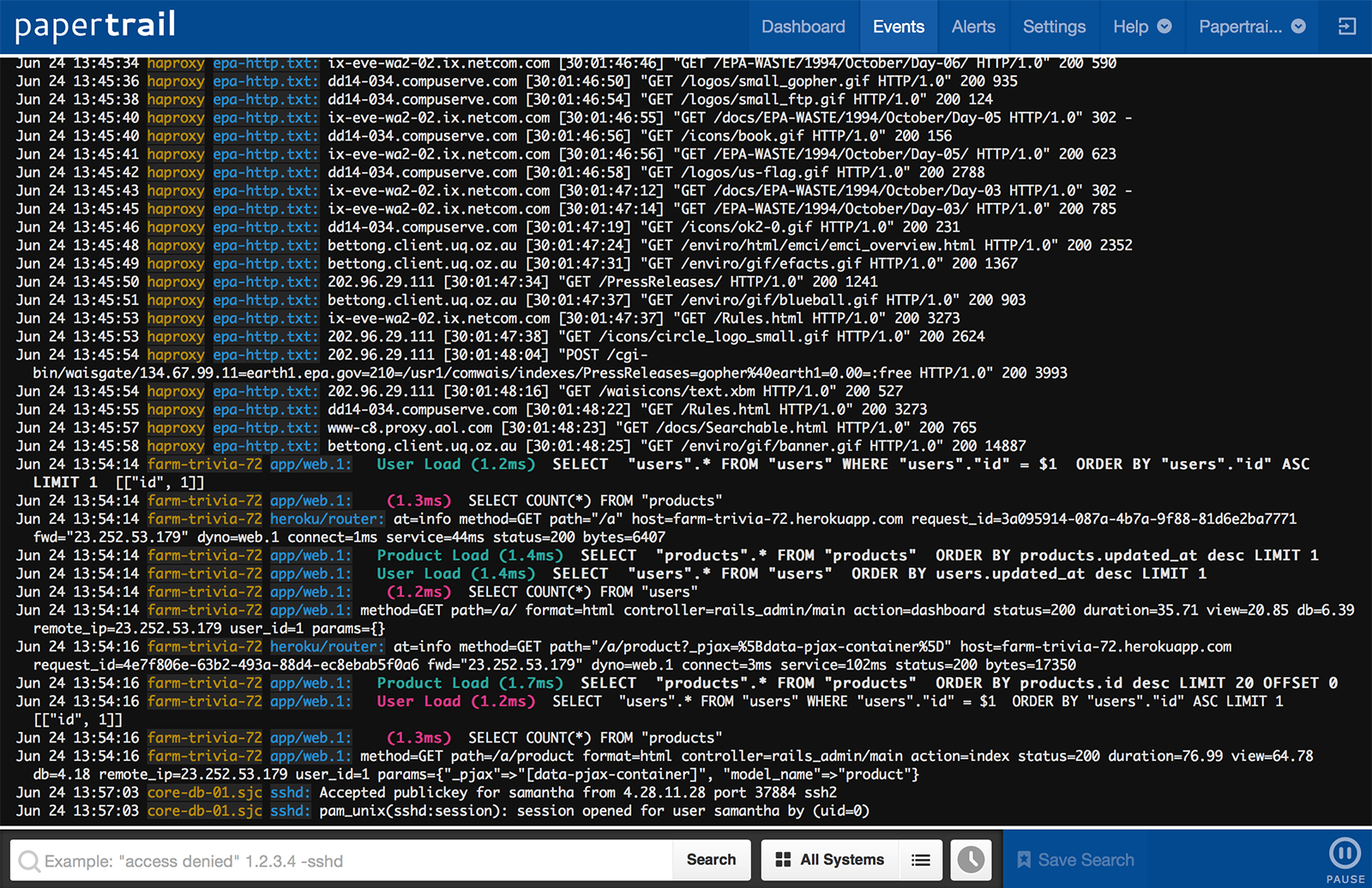Click sshd in the Accepted publickey line

click(x=290, y=793)
